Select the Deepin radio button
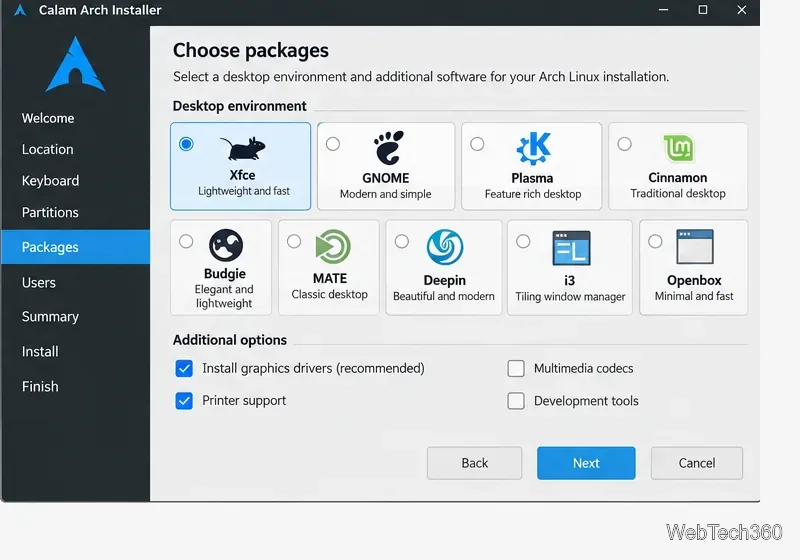The image size is (800, 560). tap(402, 241)
